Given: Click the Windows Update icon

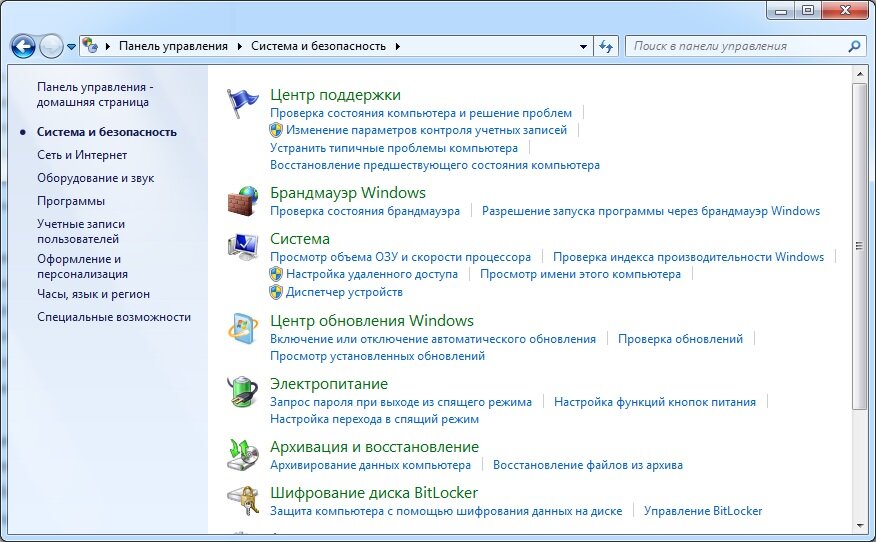Looking at the screenshot, I should [x=242, y=329].
